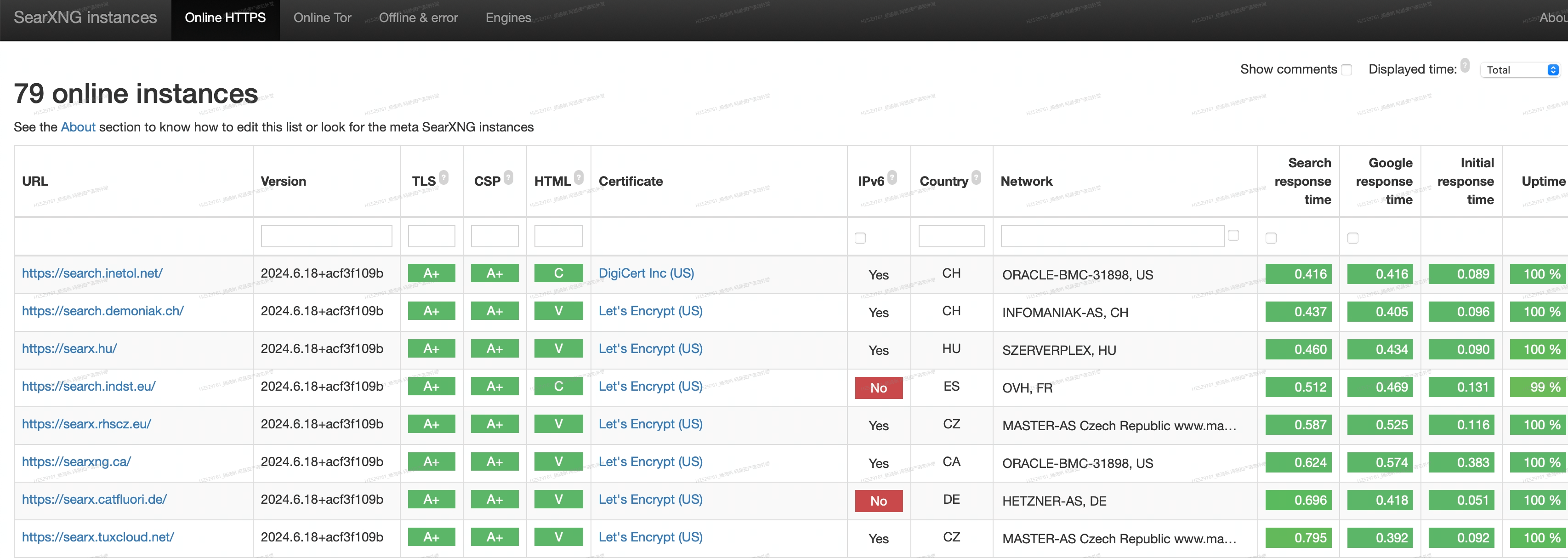The height and width of the screenshot is (558, 1568).
Task: Check the Google response time filter checkbox
Action: click(x=1352, y=238)
